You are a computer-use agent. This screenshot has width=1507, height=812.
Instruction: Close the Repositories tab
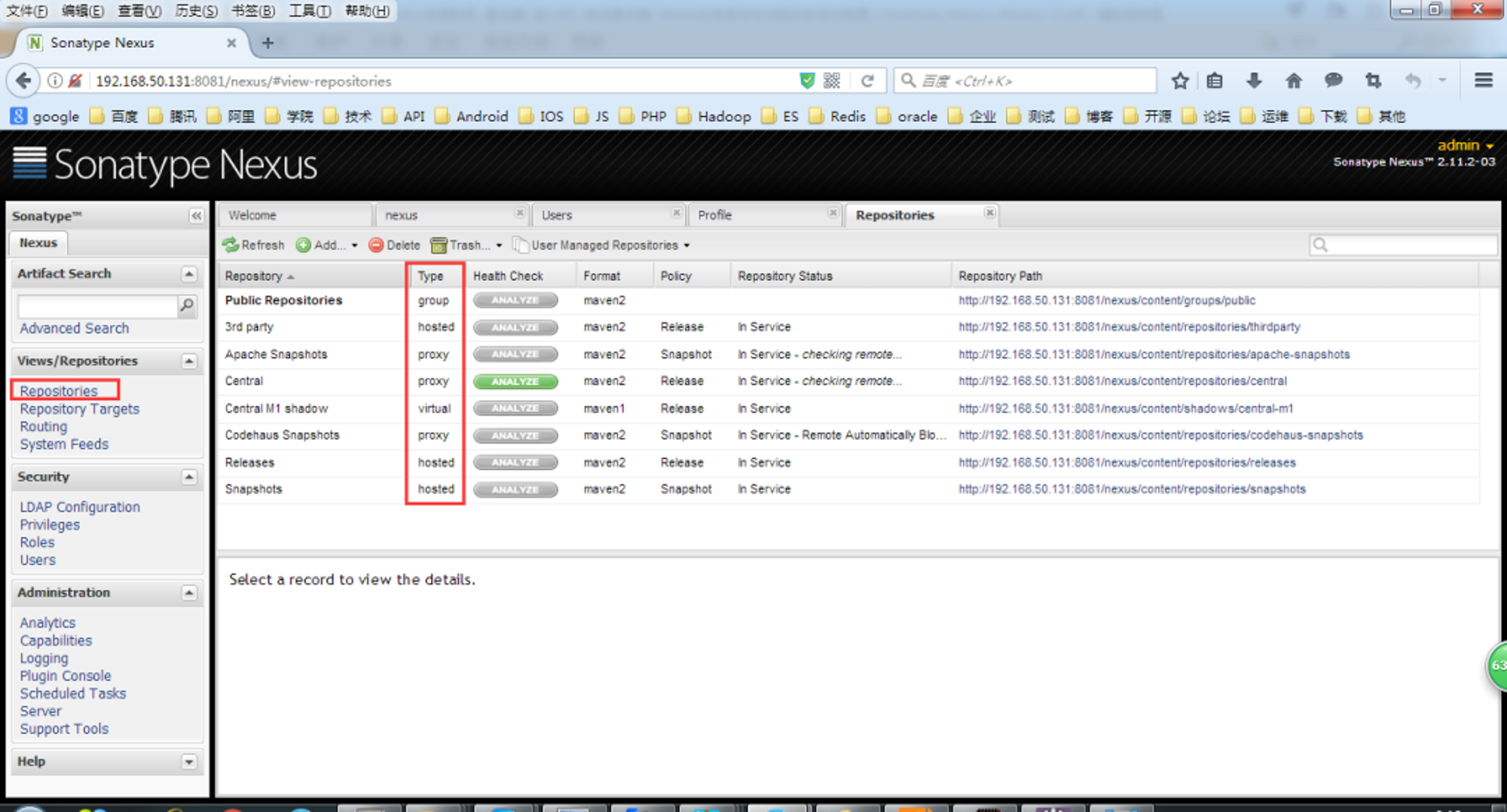click(x=989, y=213)
